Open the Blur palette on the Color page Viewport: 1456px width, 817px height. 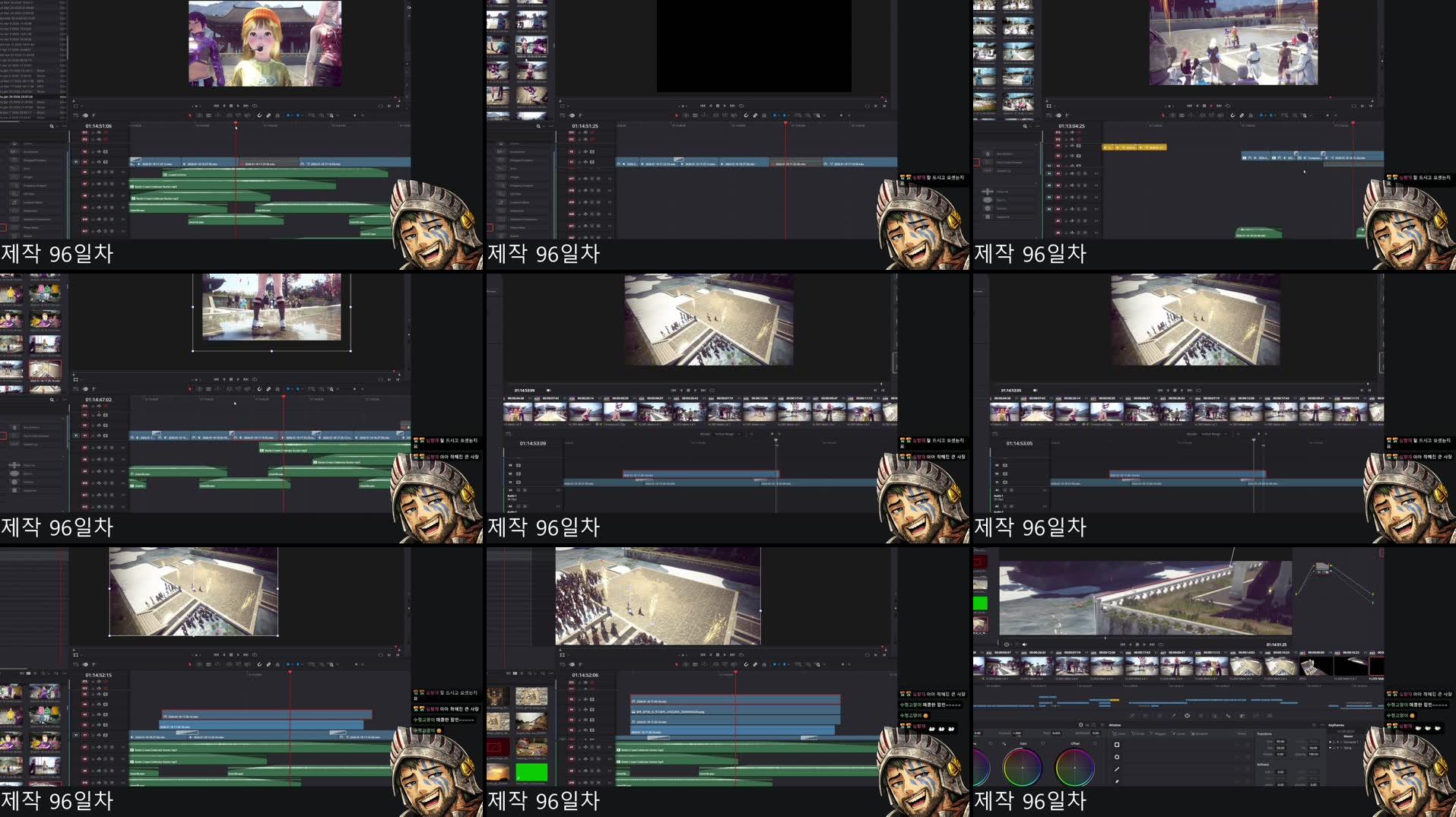(x=1228, y=716)
